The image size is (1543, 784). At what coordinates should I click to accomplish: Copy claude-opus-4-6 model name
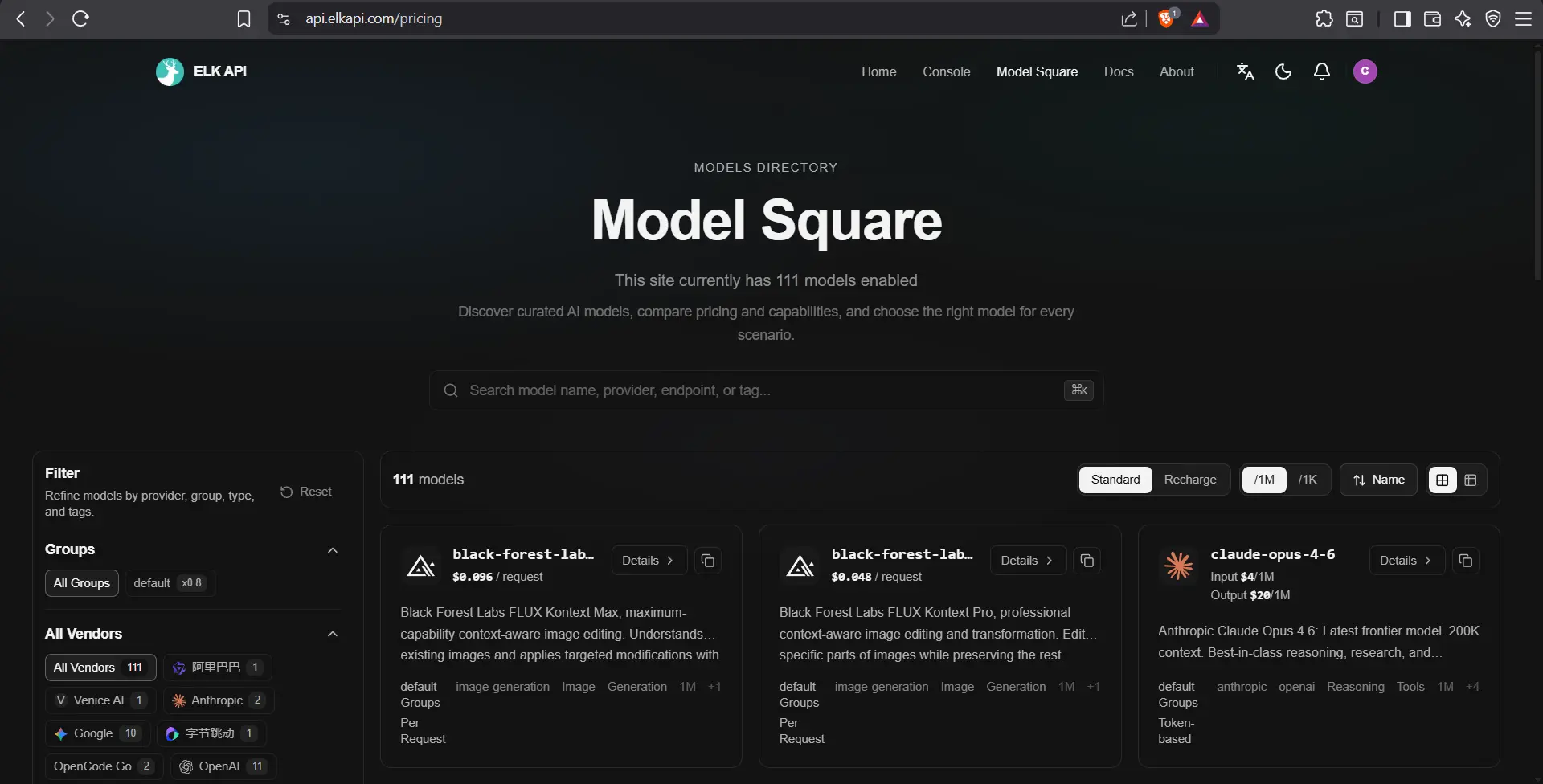click(1466, 561)
